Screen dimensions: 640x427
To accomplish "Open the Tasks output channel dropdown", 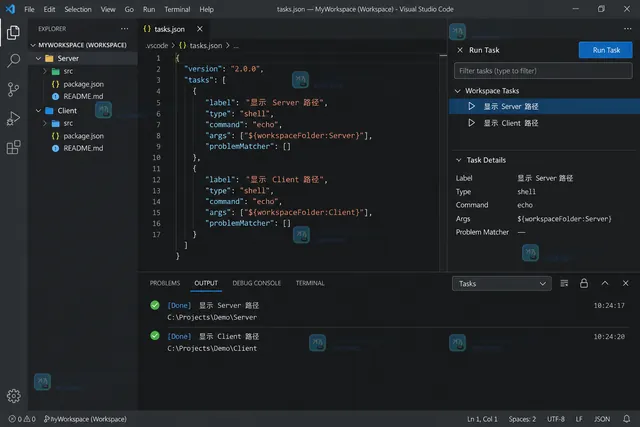I will [x=501, y=283].
